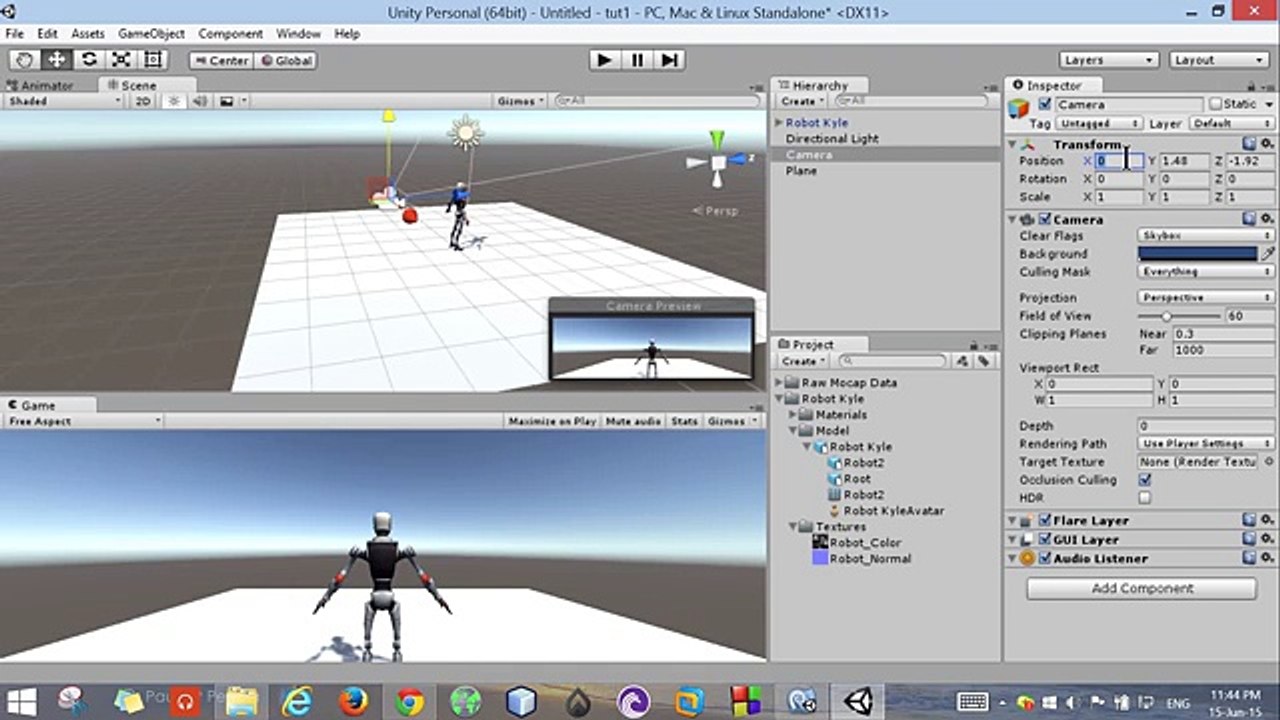Image resolution: width=1280 pixels, height=720 pixels.
Task: Open the Component menu
Action: 230,34
